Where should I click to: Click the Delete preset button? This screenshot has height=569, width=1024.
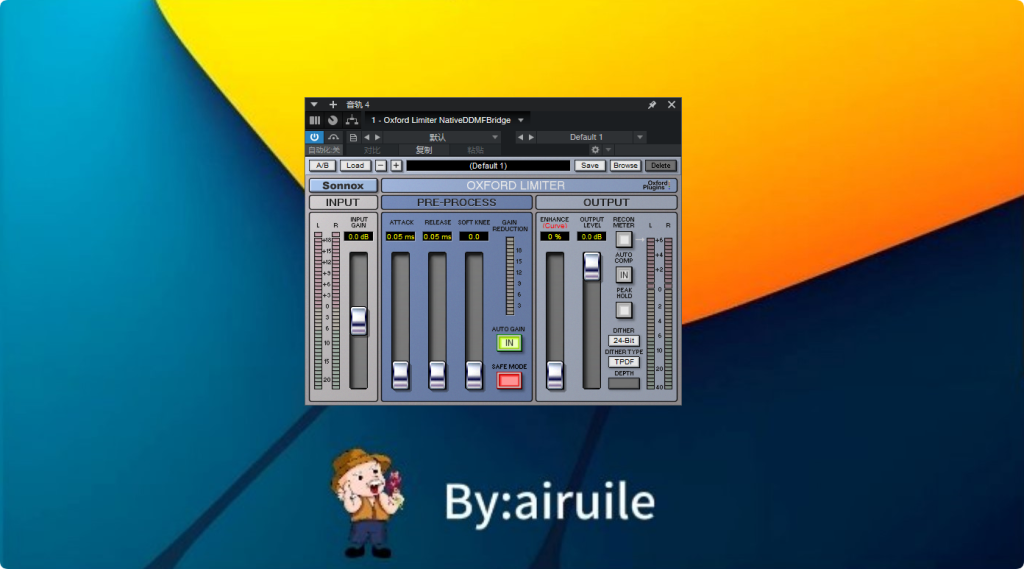click(x=660, y=166)
